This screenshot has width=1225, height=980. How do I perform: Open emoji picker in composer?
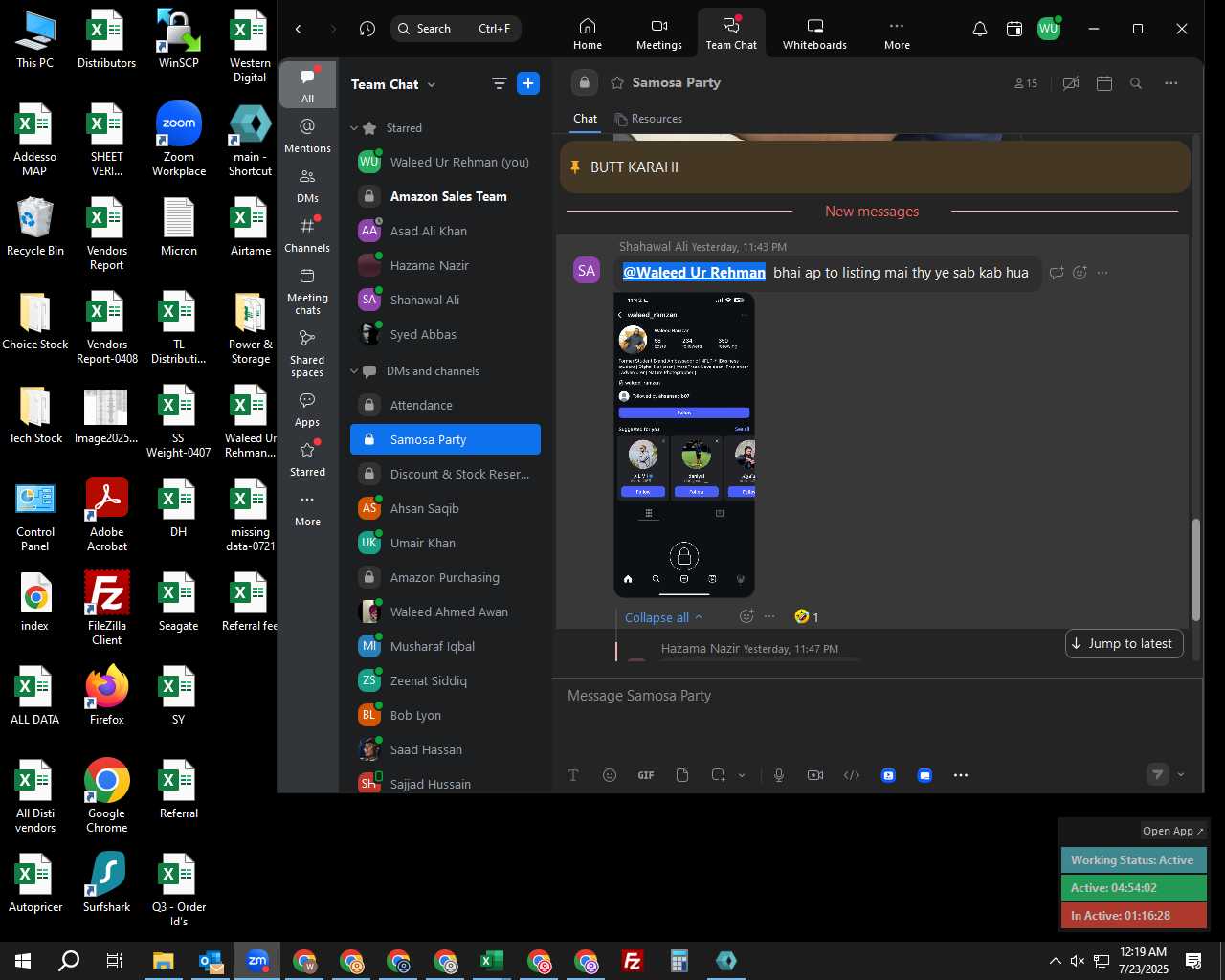click(x=610, y=775)
